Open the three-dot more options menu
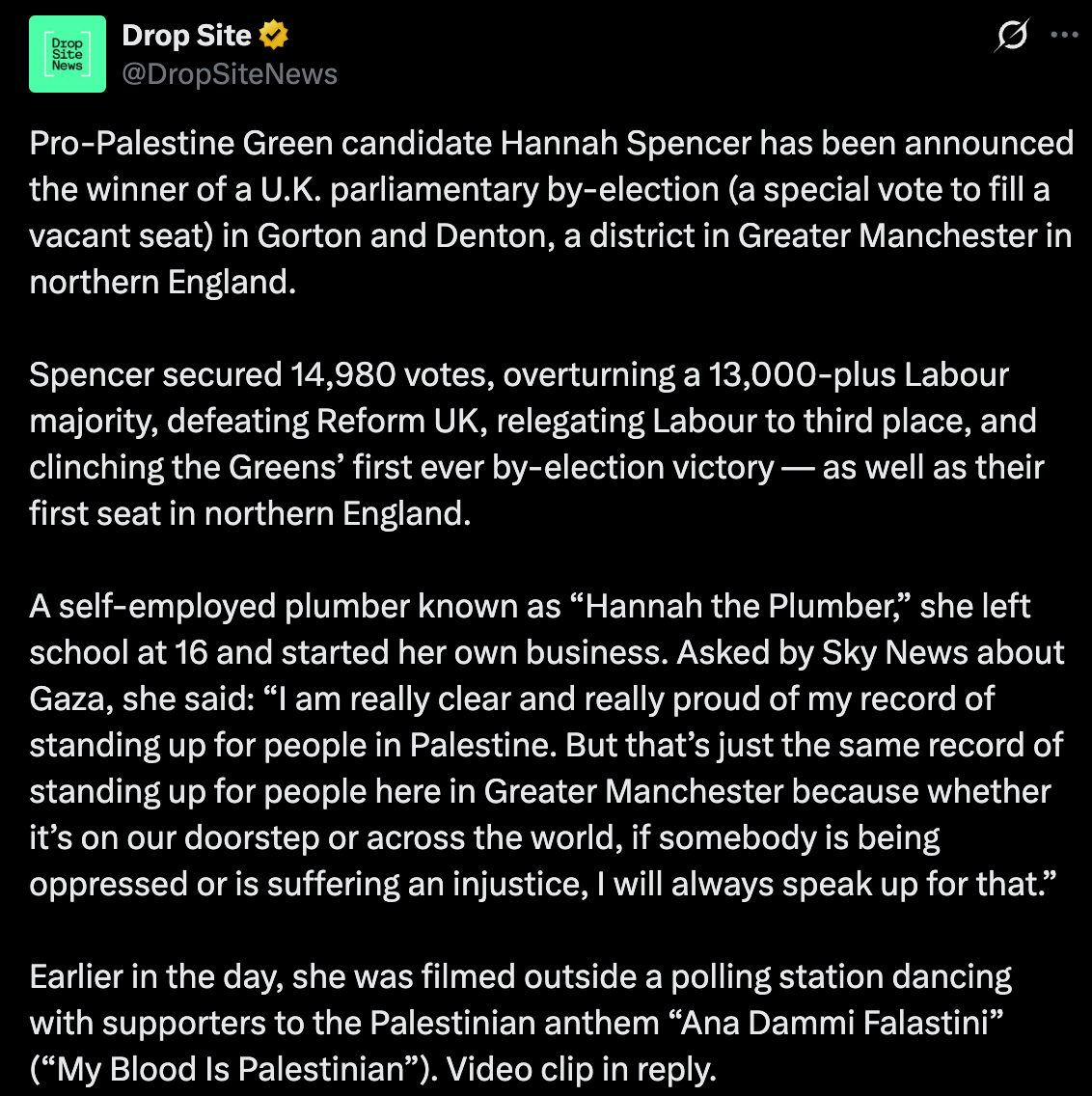The image size is (1092, 1096). point(1064,36)
